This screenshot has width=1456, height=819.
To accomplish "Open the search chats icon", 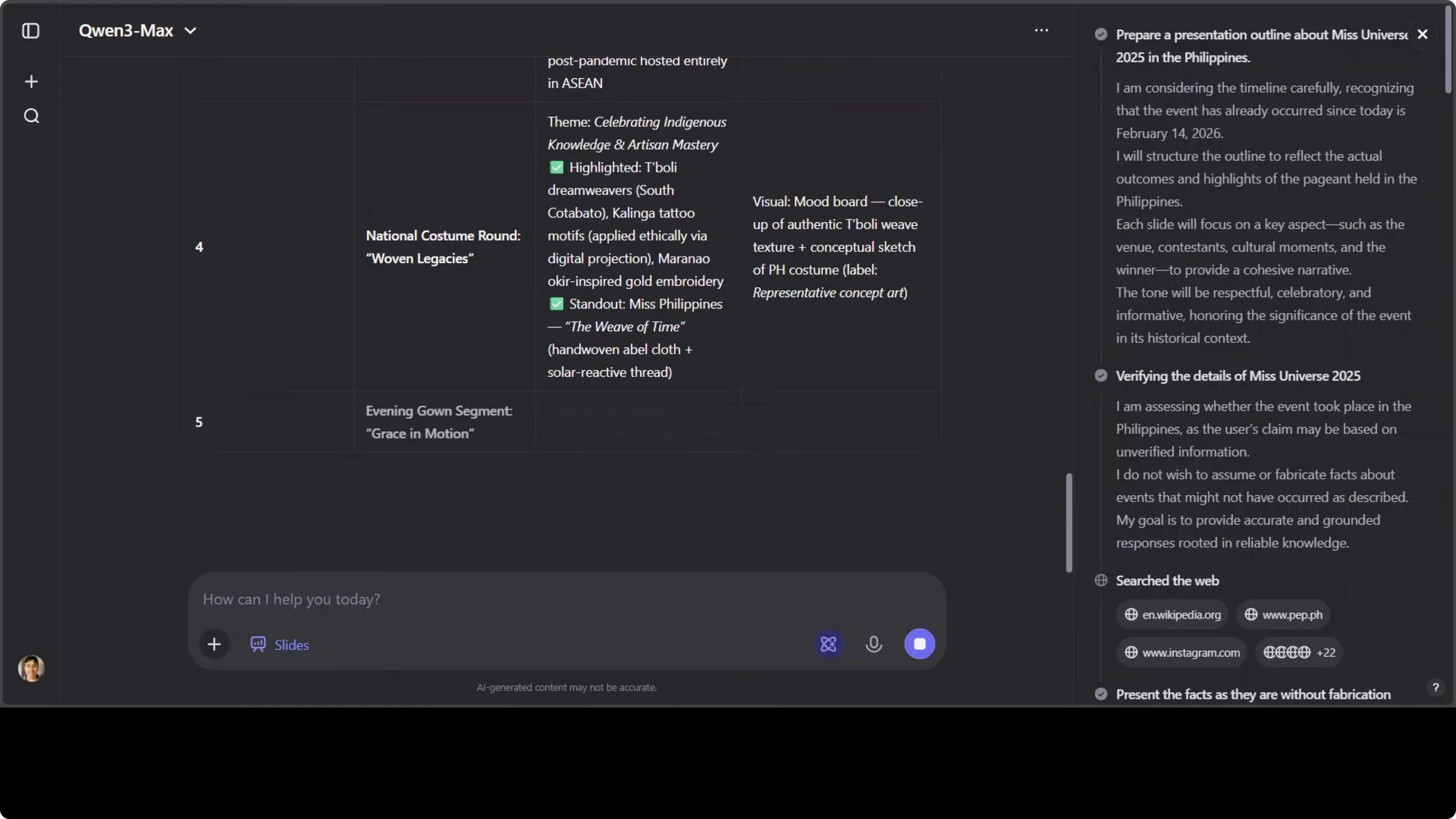I will coord(31,116).
